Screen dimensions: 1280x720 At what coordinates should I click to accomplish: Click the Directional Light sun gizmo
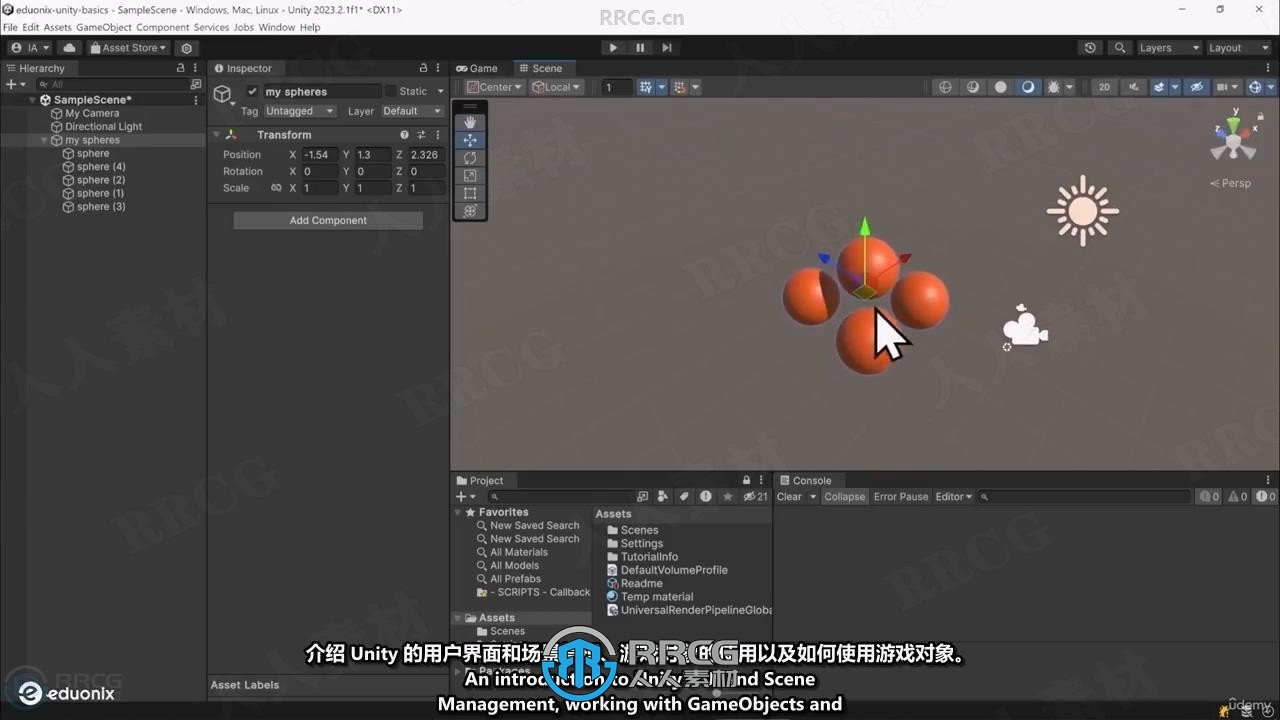(x=1082, y=211)
